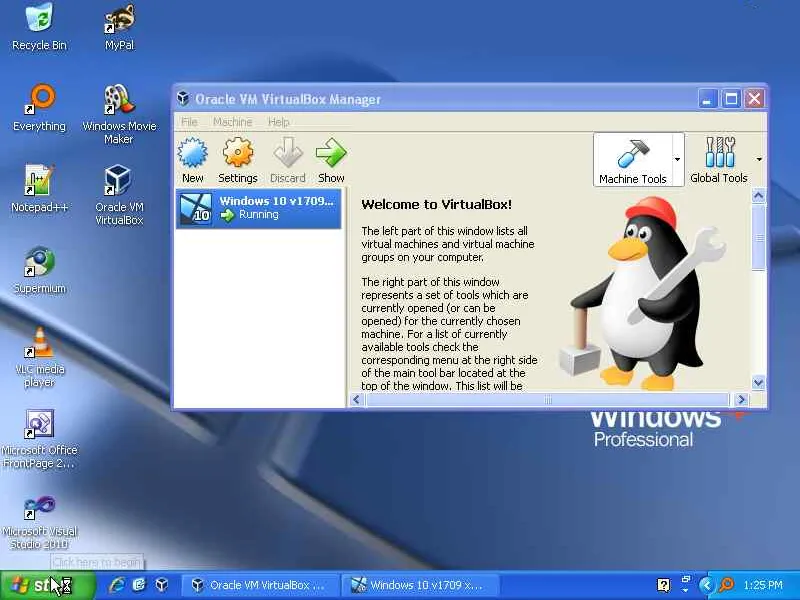
Task: Minimize the VirtualBox Manager window
Action: coord(707,98)
